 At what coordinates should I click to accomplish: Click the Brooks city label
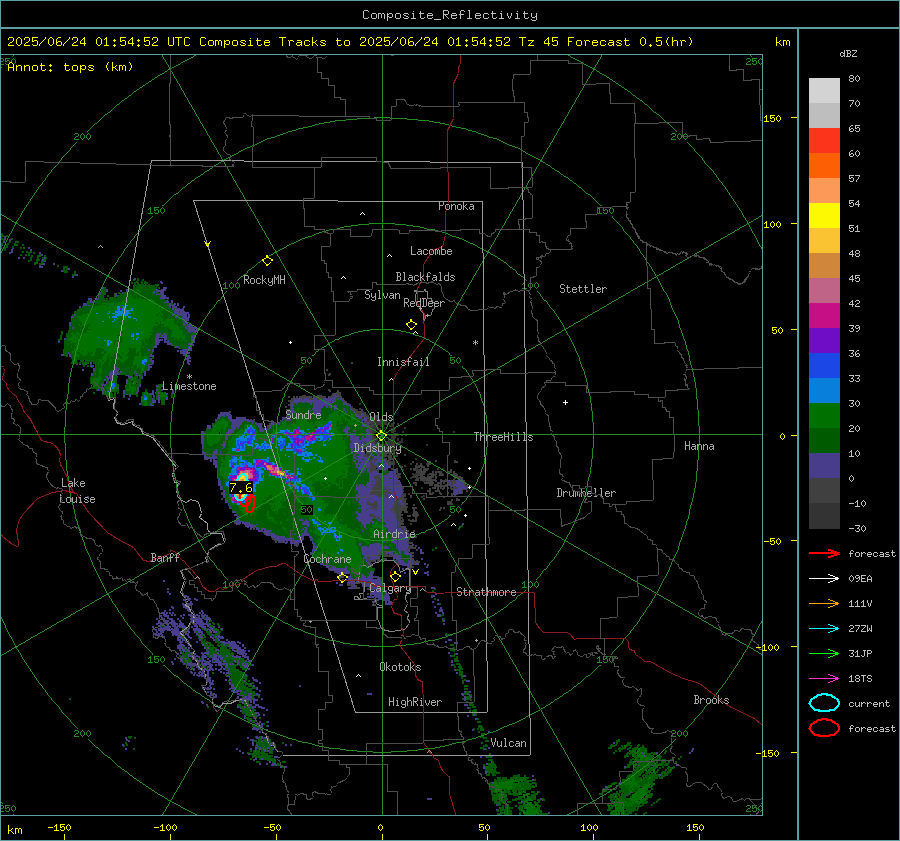(711, 700)
